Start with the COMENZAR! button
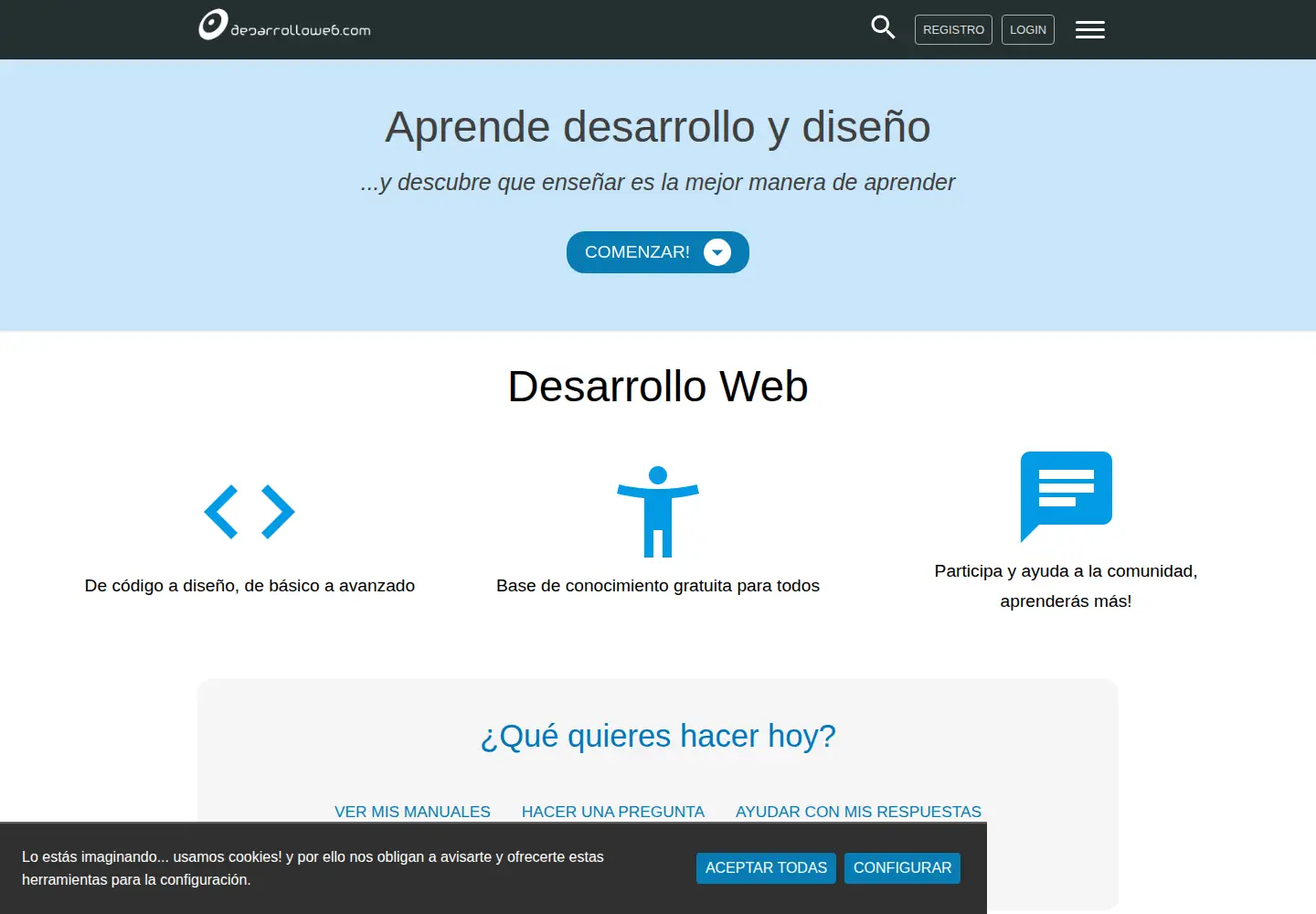1316x914 pixels. coord(658,252)
